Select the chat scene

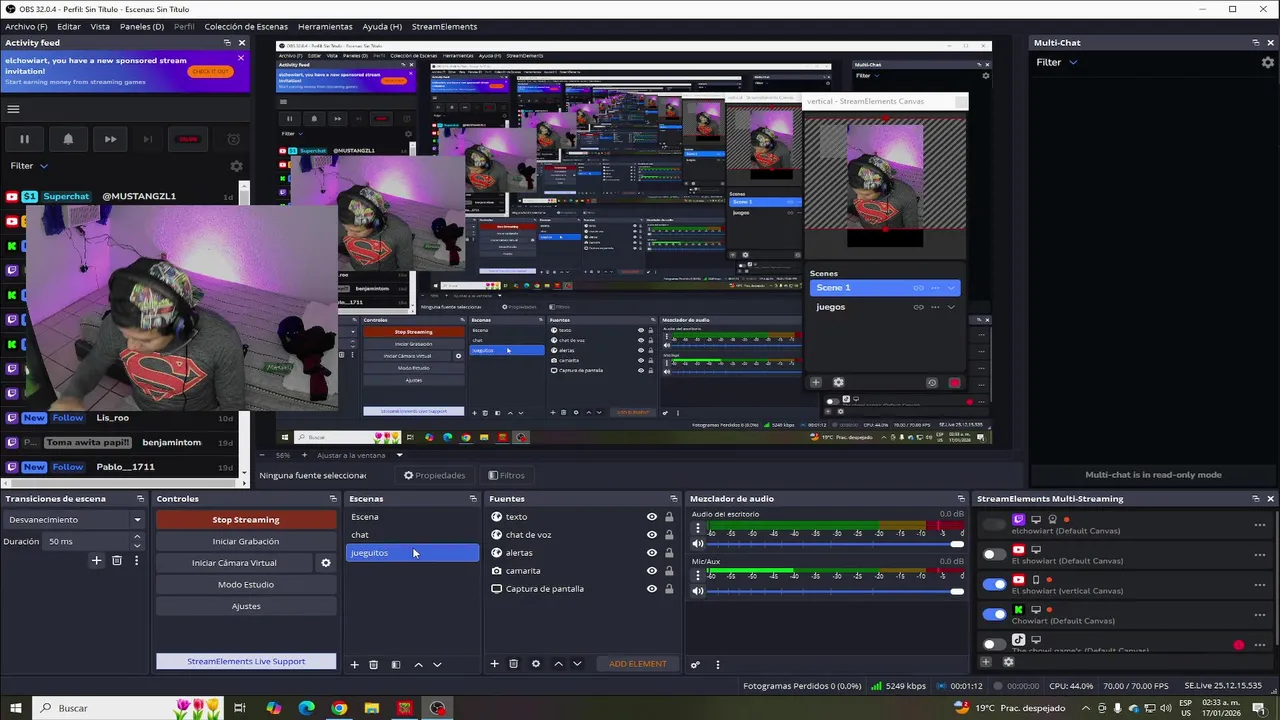(x=412, y=535)
